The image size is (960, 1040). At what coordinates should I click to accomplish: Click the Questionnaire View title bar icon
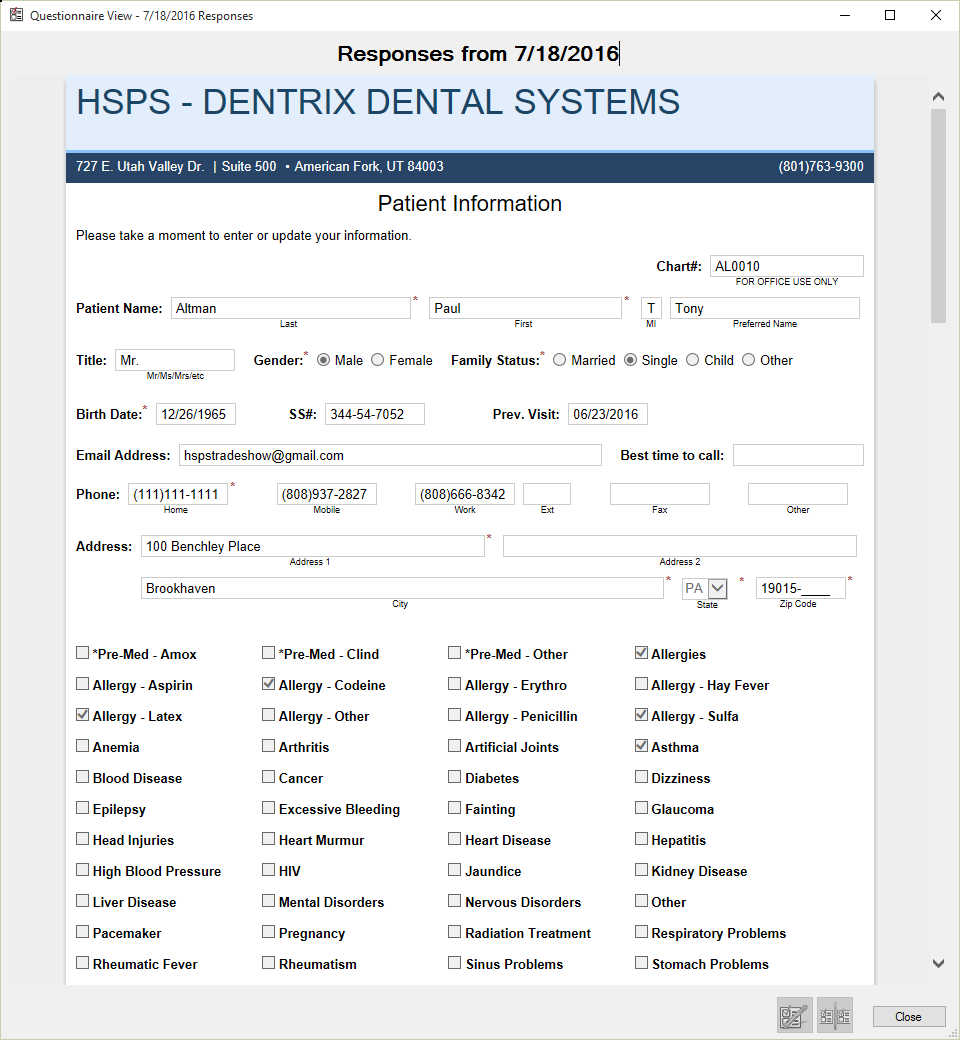click(16, 15)
